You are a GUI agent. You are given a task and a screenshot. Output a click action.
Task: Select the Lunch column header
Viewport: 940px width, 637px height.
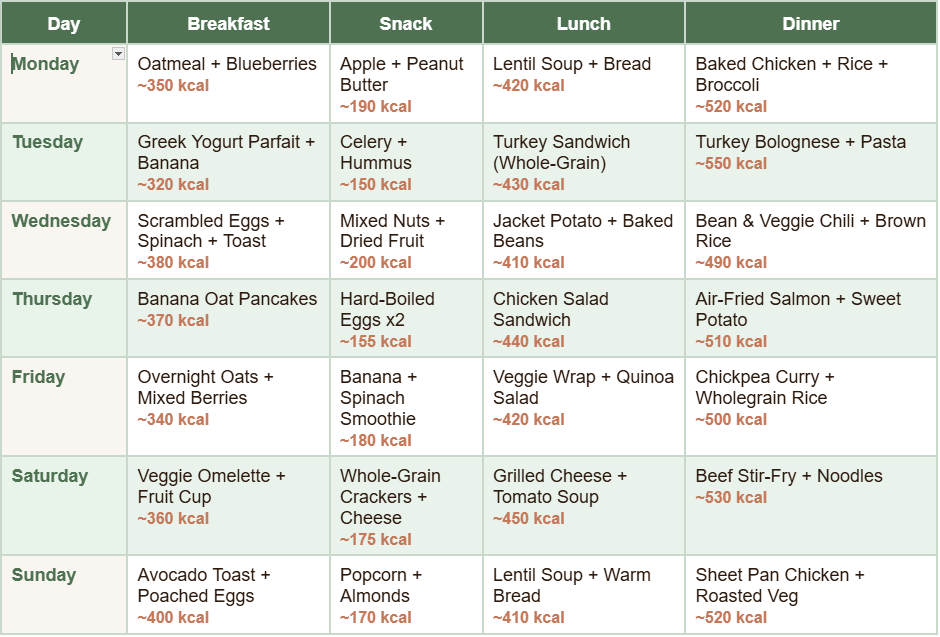click(x=583, y=23)
